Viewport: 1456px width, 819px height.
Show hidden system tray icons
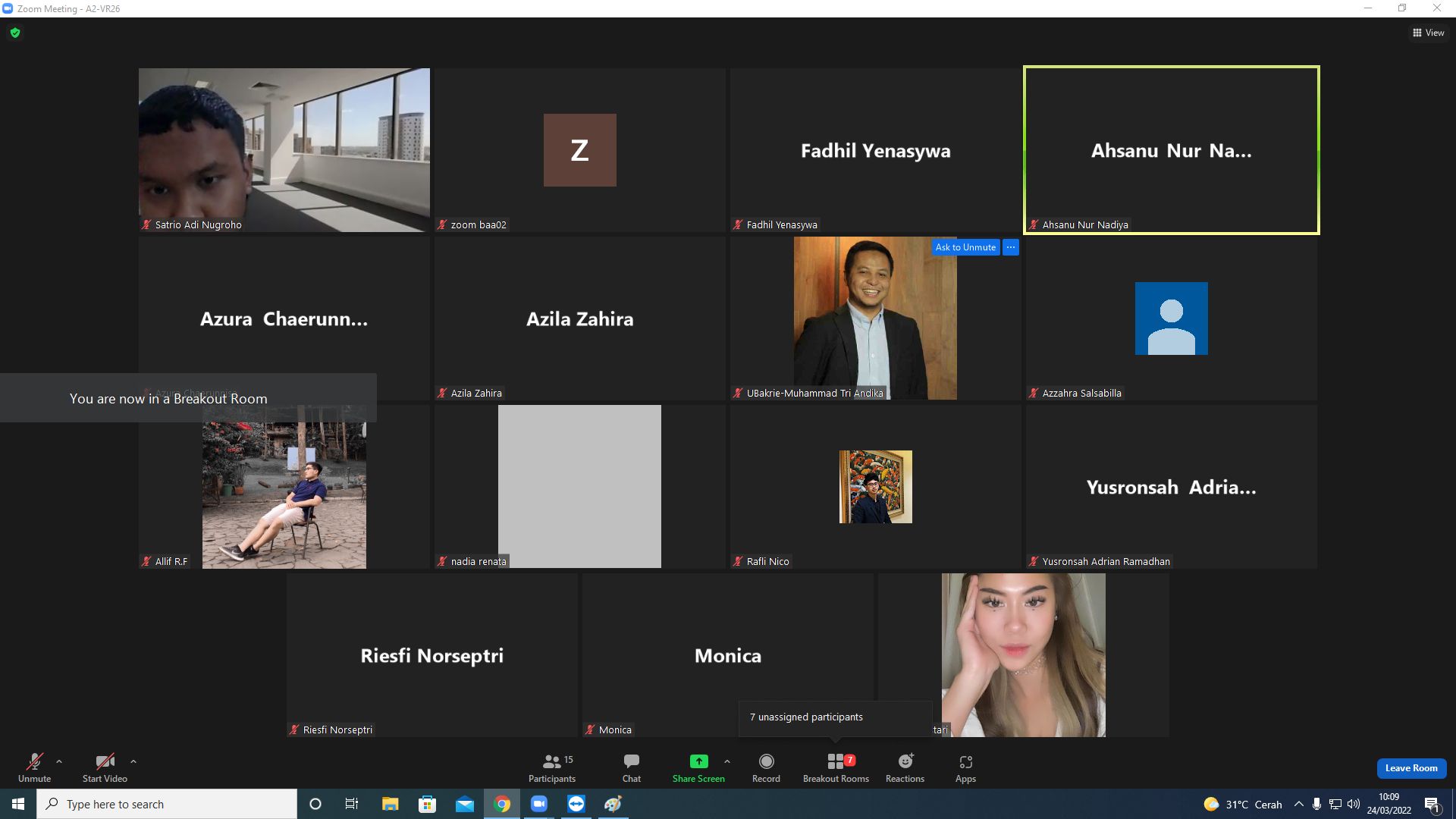[x=1299, y=804]
